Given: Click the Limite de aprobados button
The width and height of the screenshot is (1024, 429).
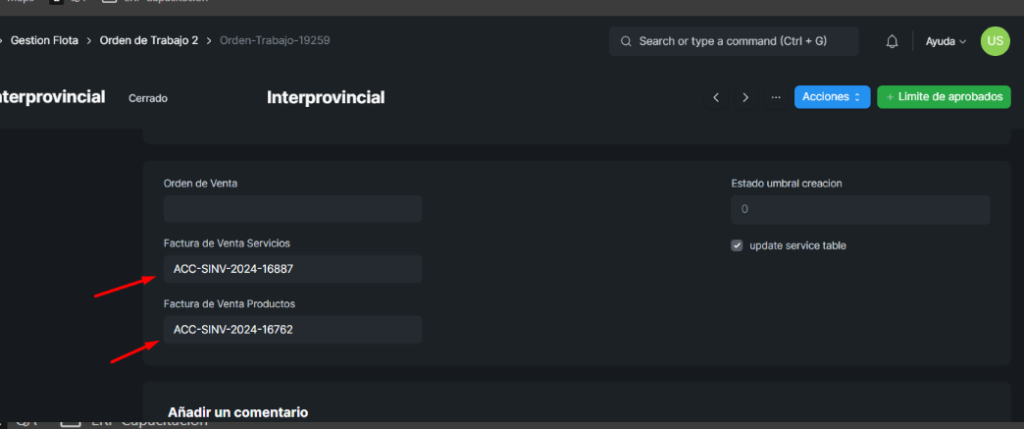Looking at the screenshot, I should coord(944,97).
